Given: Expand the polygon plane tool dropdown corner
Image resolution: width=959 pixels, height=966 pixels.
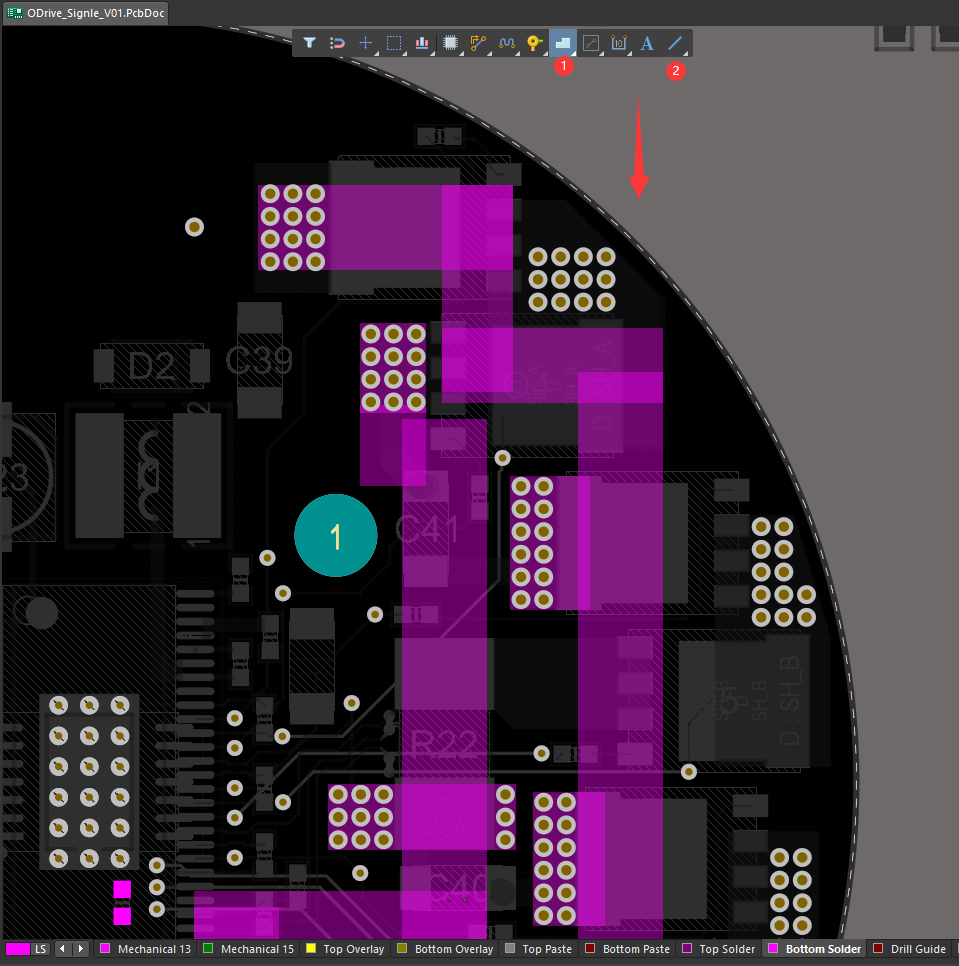Looking at the screenshot, I should (573, 54).
